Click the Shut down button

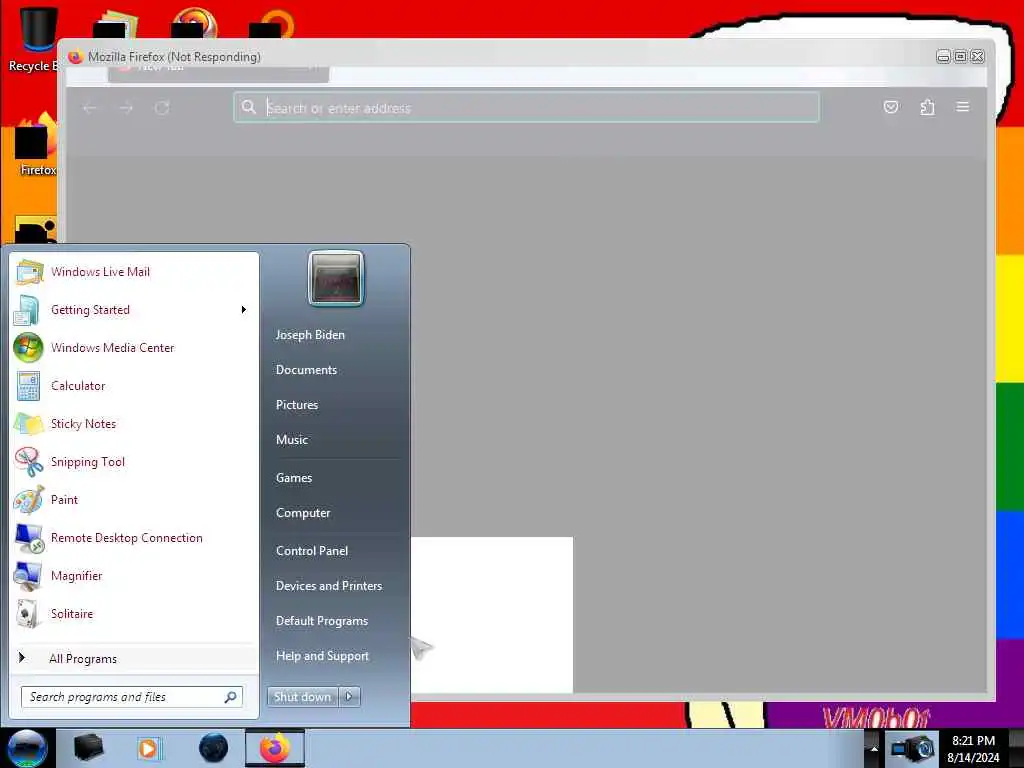tap(302, 697)
